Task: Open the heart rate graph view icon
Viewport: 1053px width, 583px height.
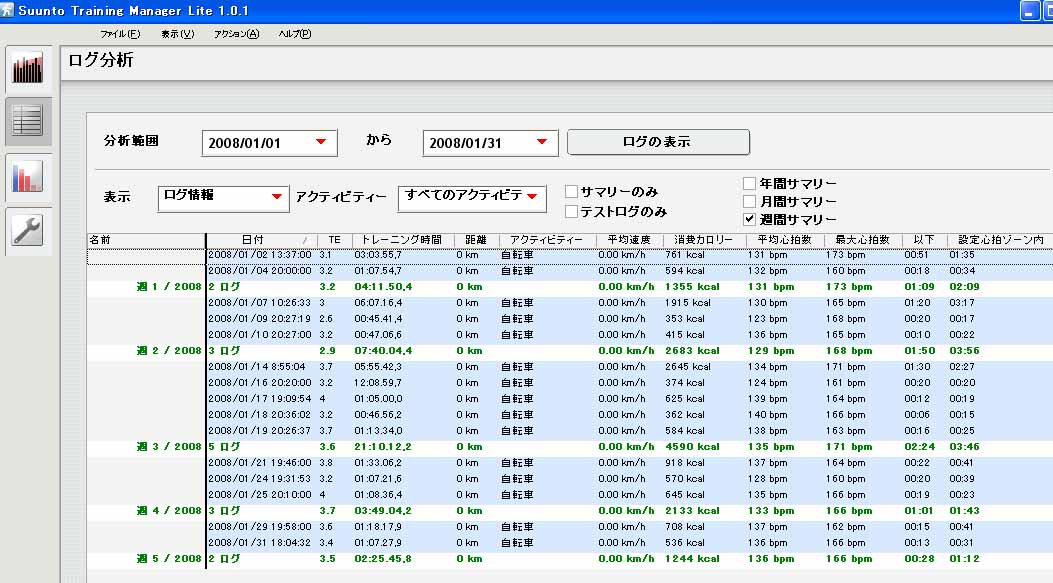Action: click(28, 69)
